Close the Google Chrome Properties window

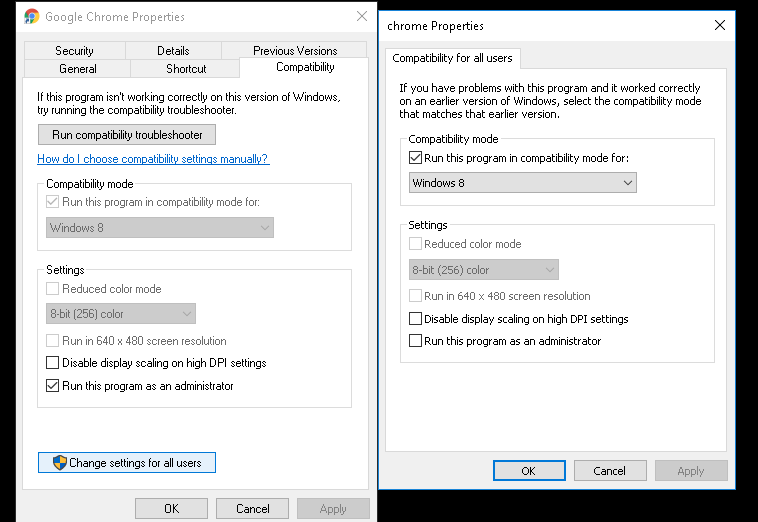(x=362, y=16)
